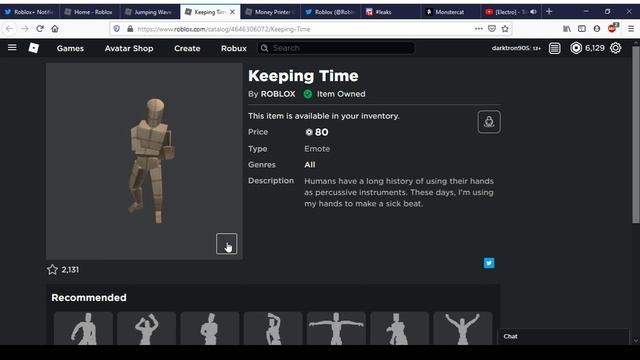Go forward in the browser
This screenshot has height=360, width=640.
coord(24,29)
